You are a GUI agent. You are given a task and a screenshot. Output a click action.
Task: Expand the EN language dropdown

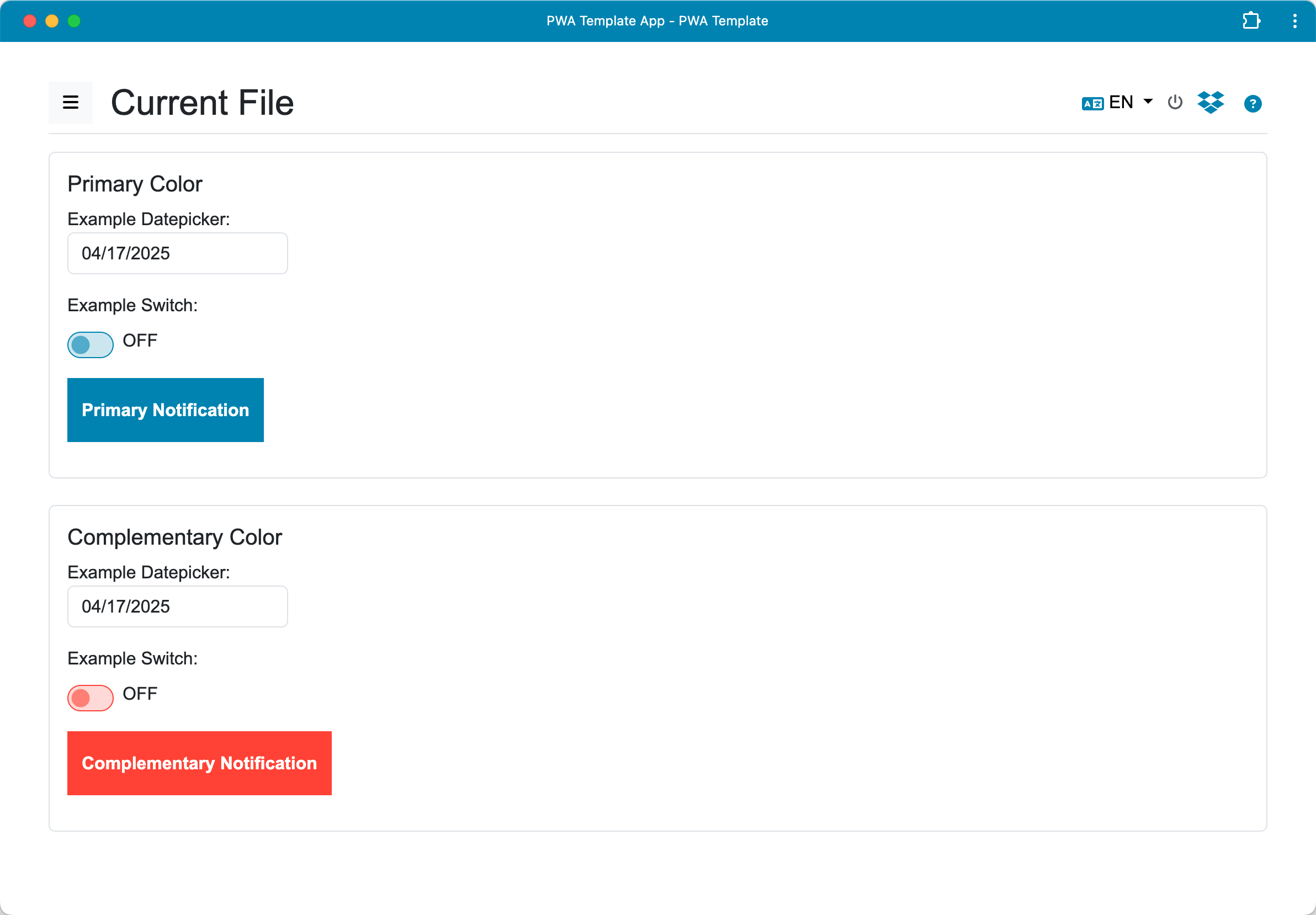1121,102
